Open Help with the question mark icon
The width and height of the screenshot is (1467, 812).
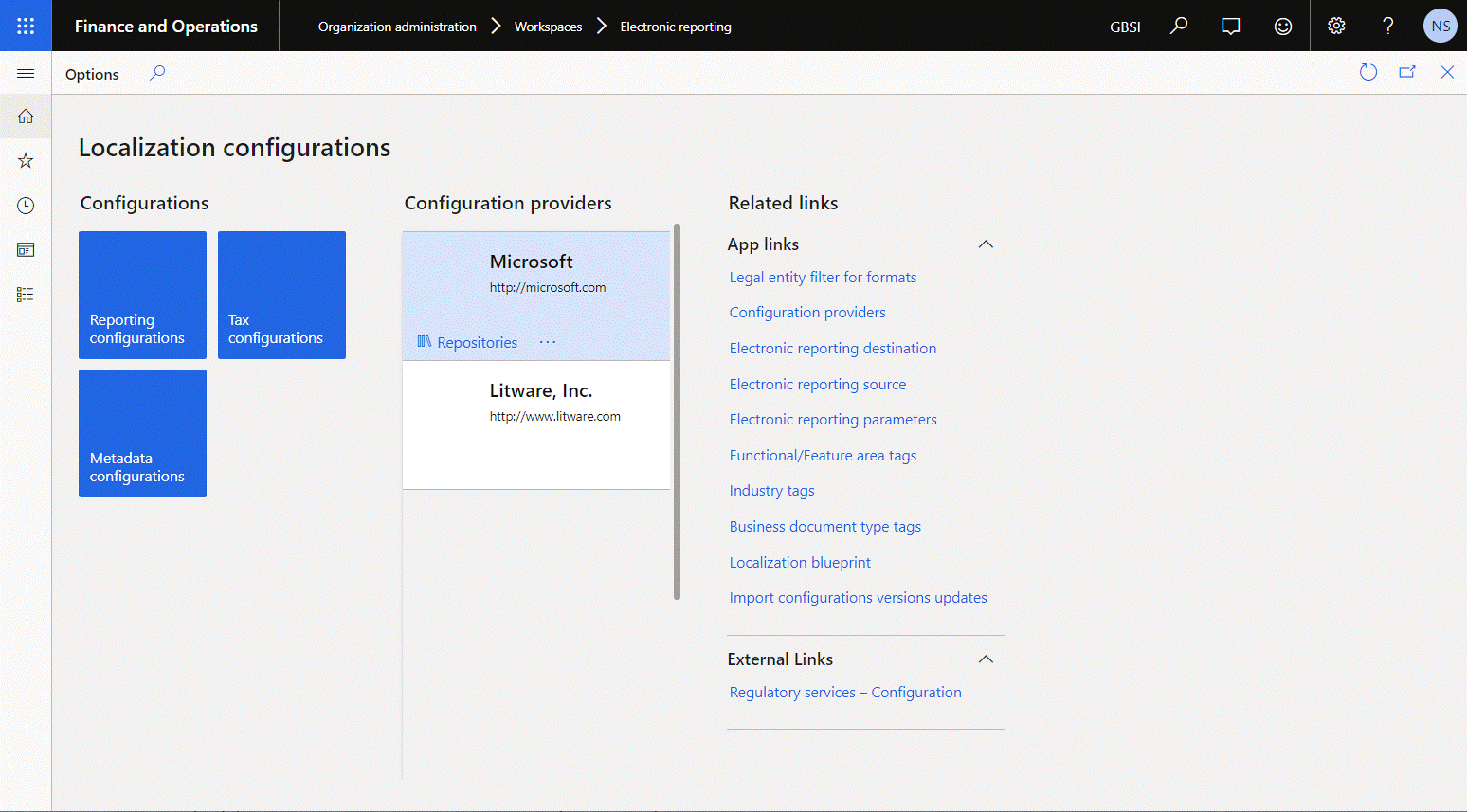pos(1386,26)
